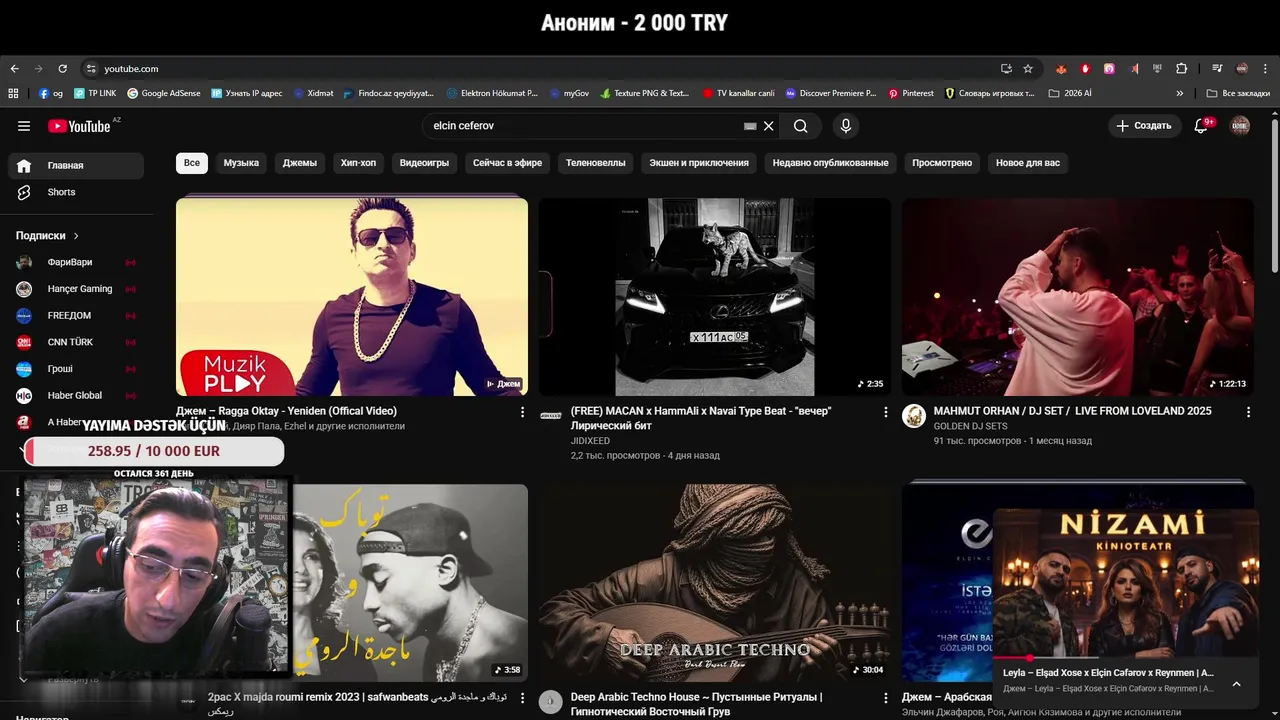Go back in the browser

coord(14,69)
